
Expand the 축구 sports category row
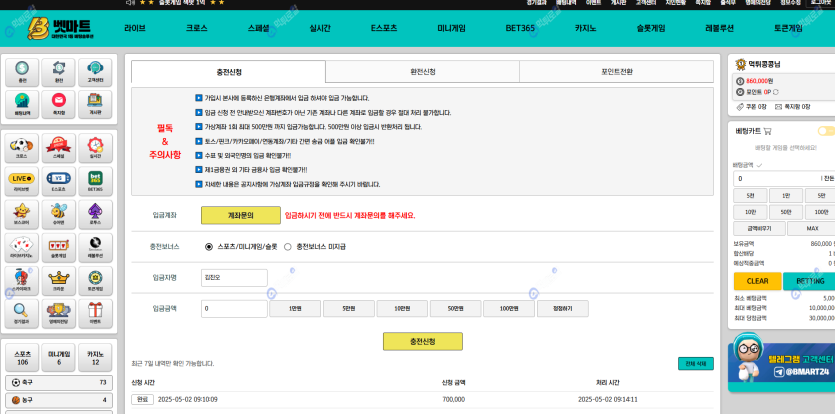pyautogui.click(x=58, y=382)
